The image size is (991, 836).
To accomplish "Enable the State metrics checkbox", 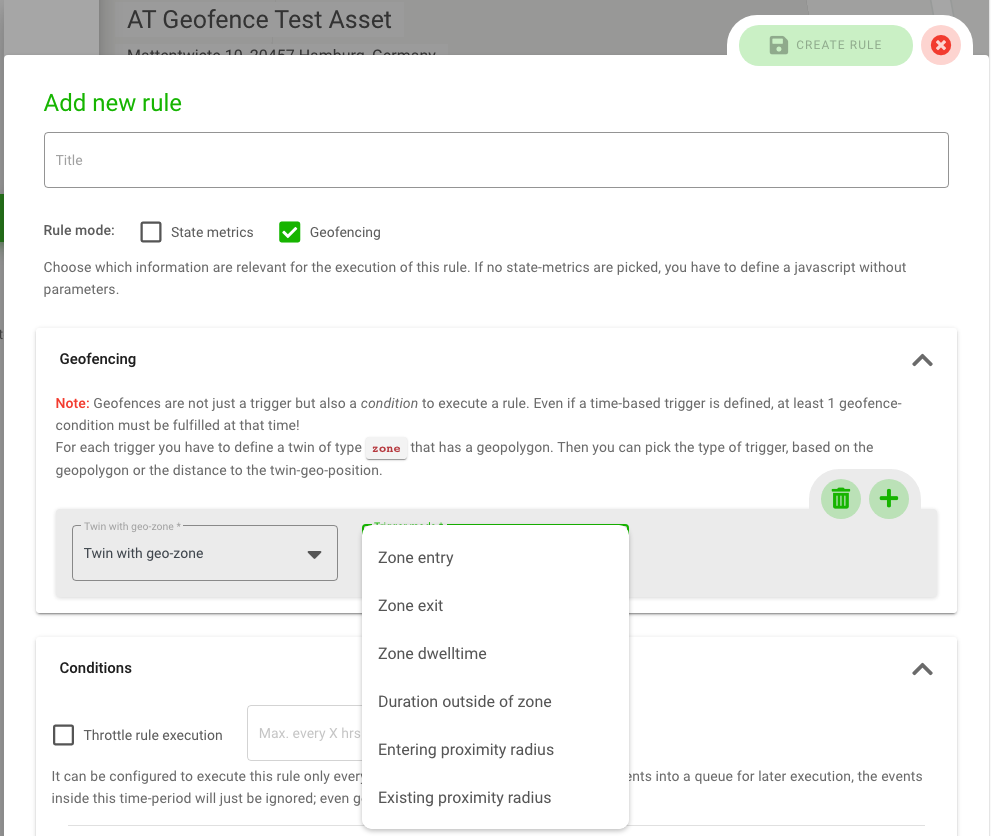I will click(151, 232).
